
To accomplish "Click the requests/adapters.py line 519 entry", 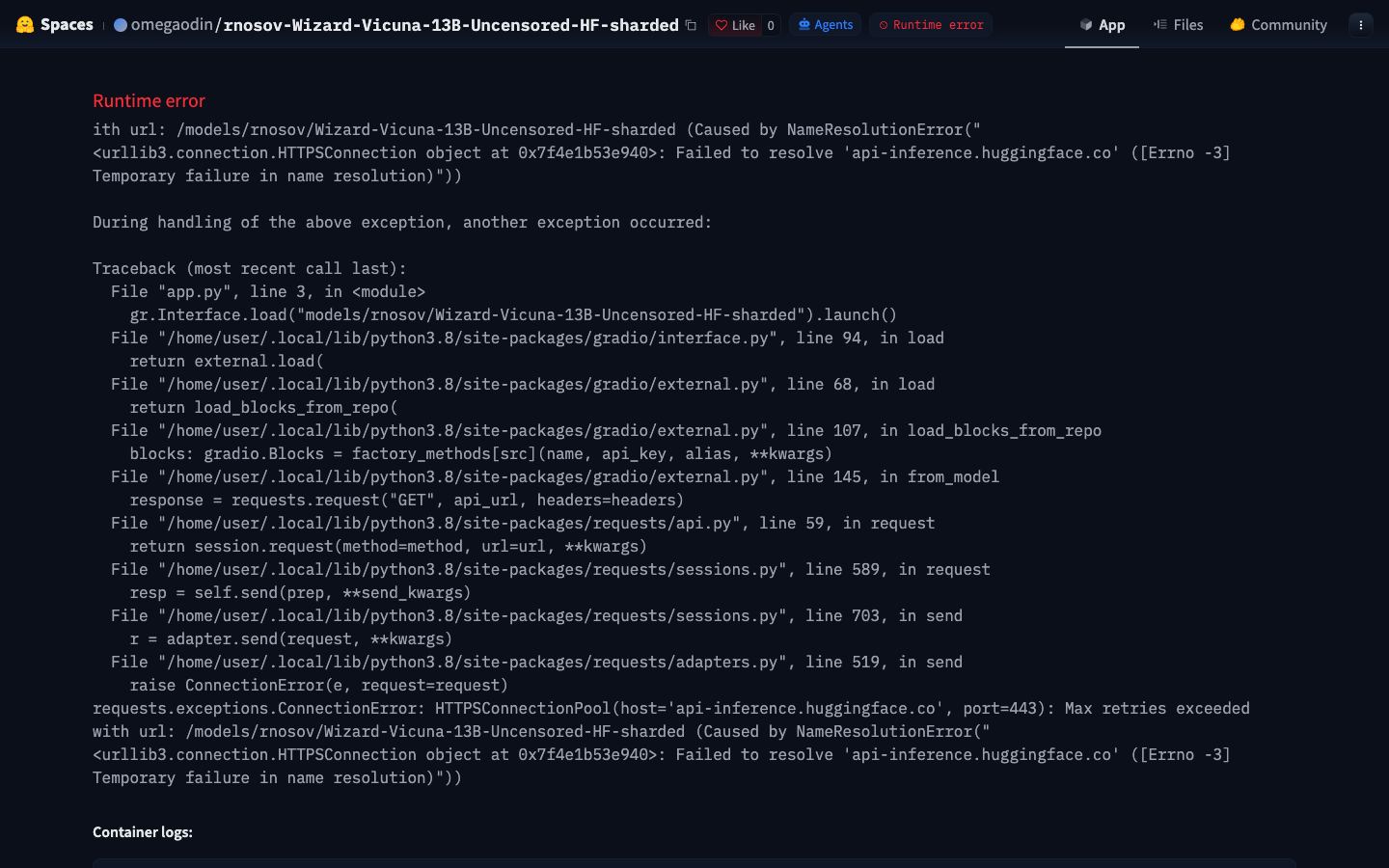I will (536, 662).
